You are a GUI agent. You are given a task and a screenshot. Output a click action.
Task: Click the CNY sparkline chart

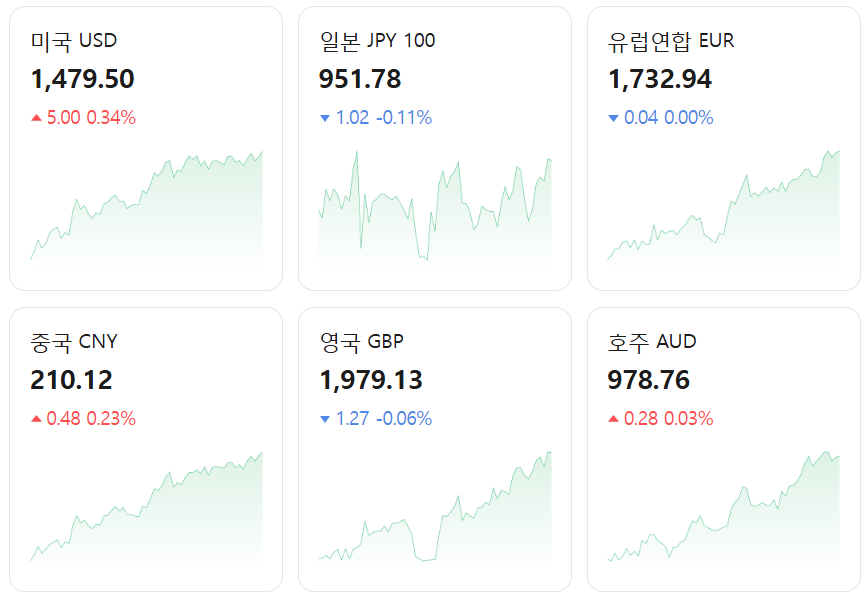145,510
